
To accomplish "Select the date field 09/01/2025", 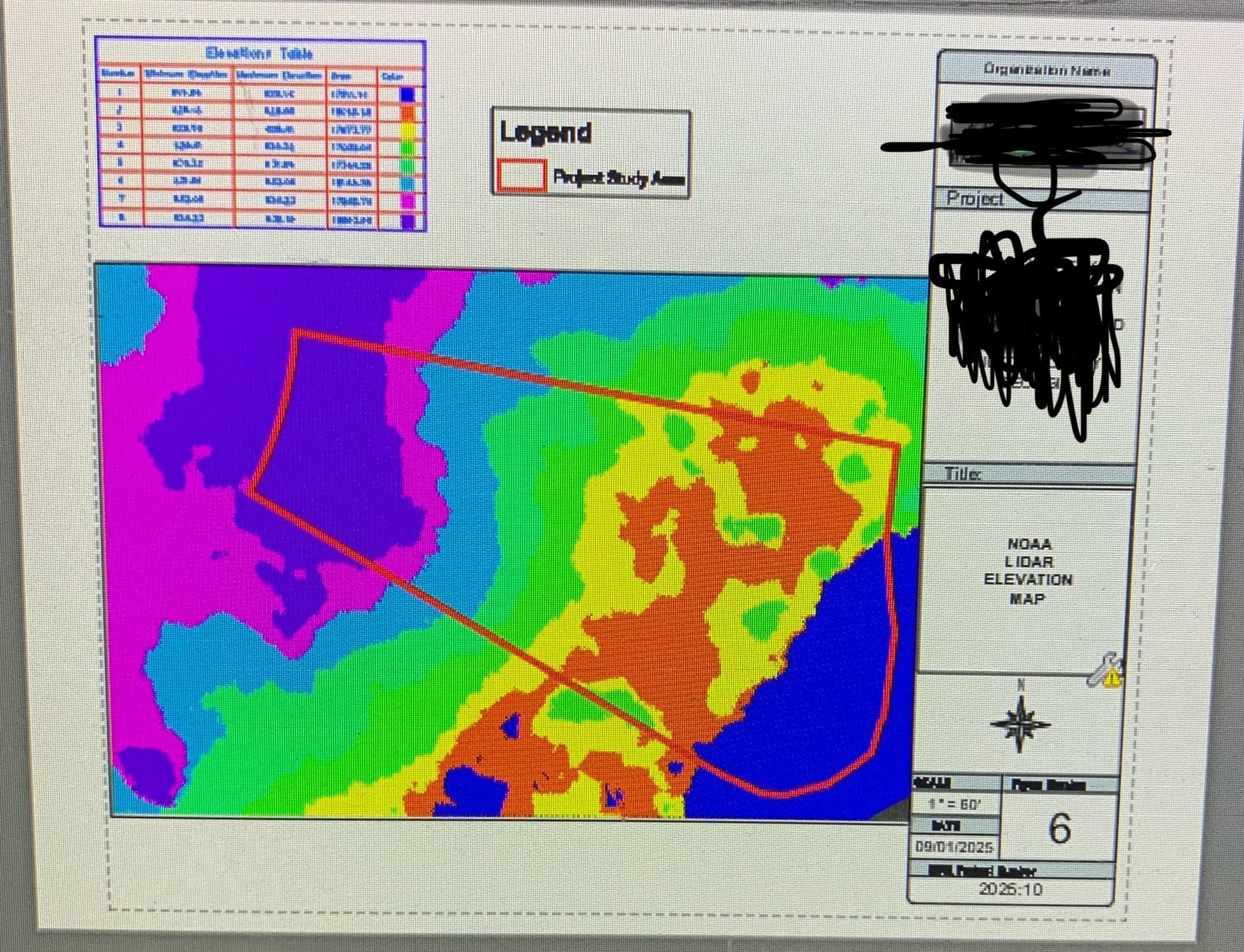I will (x=954, y=847).
